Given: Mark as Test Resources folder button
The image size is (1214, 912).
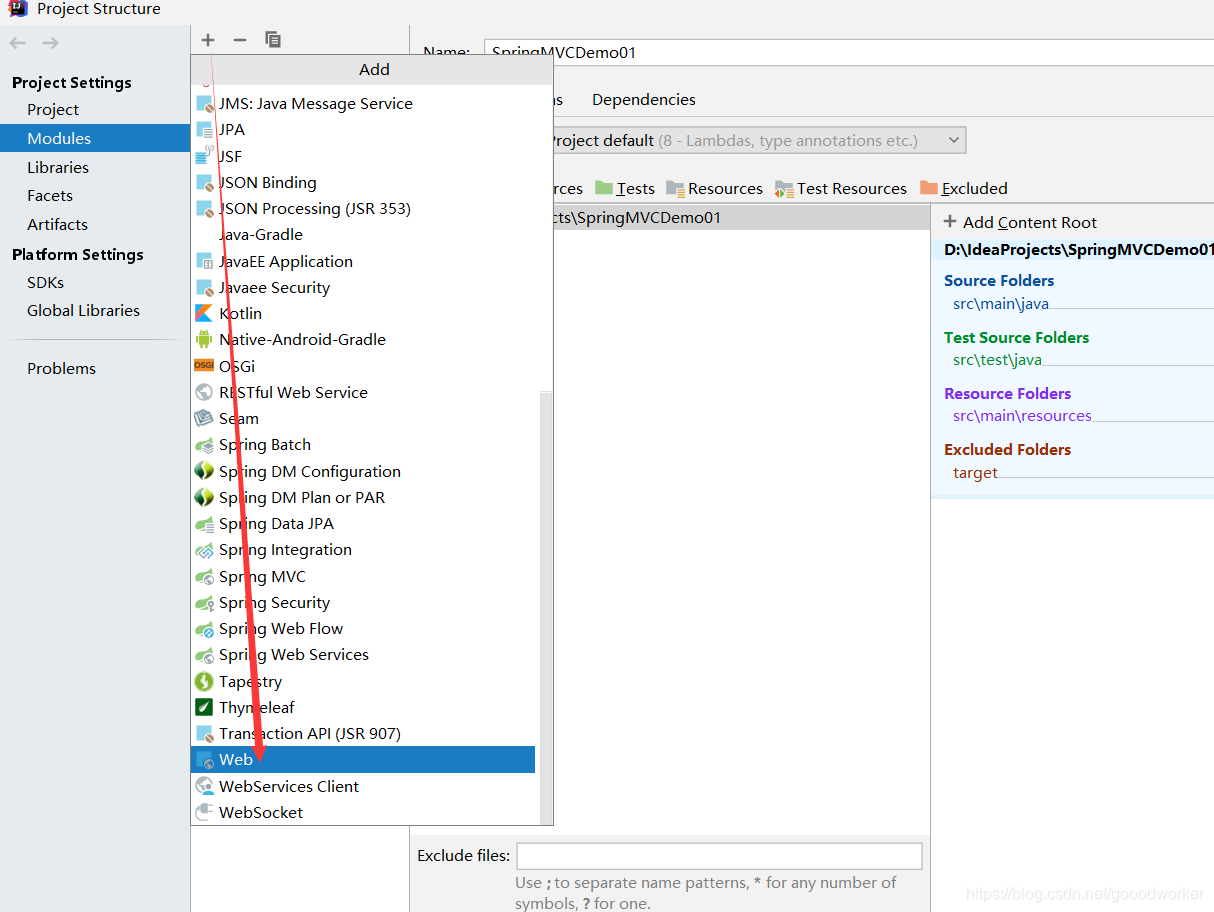Looking at the screenshot, I should (840, 188).
